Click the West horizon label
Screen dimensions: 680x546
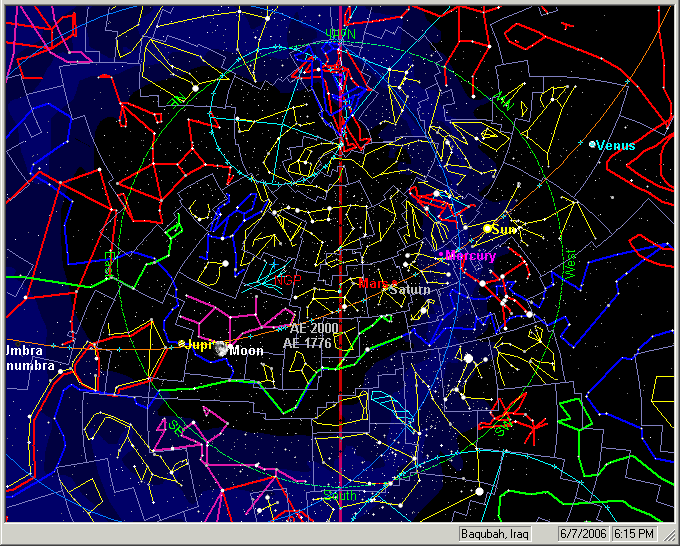(x=570, y=263)
